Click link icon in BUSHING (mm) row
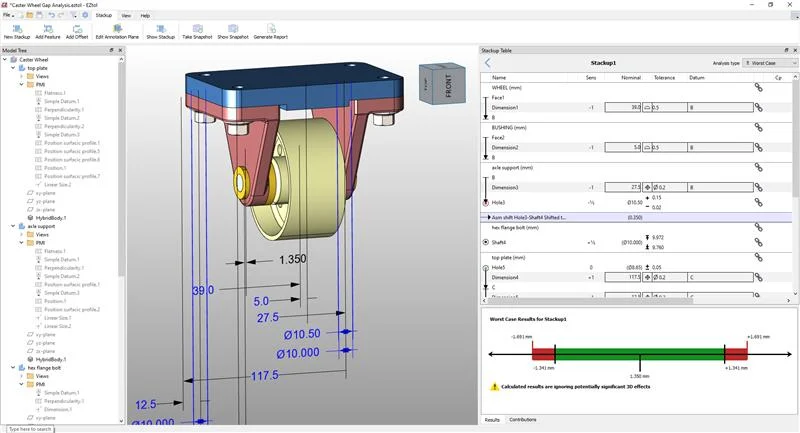 (759, 128)
